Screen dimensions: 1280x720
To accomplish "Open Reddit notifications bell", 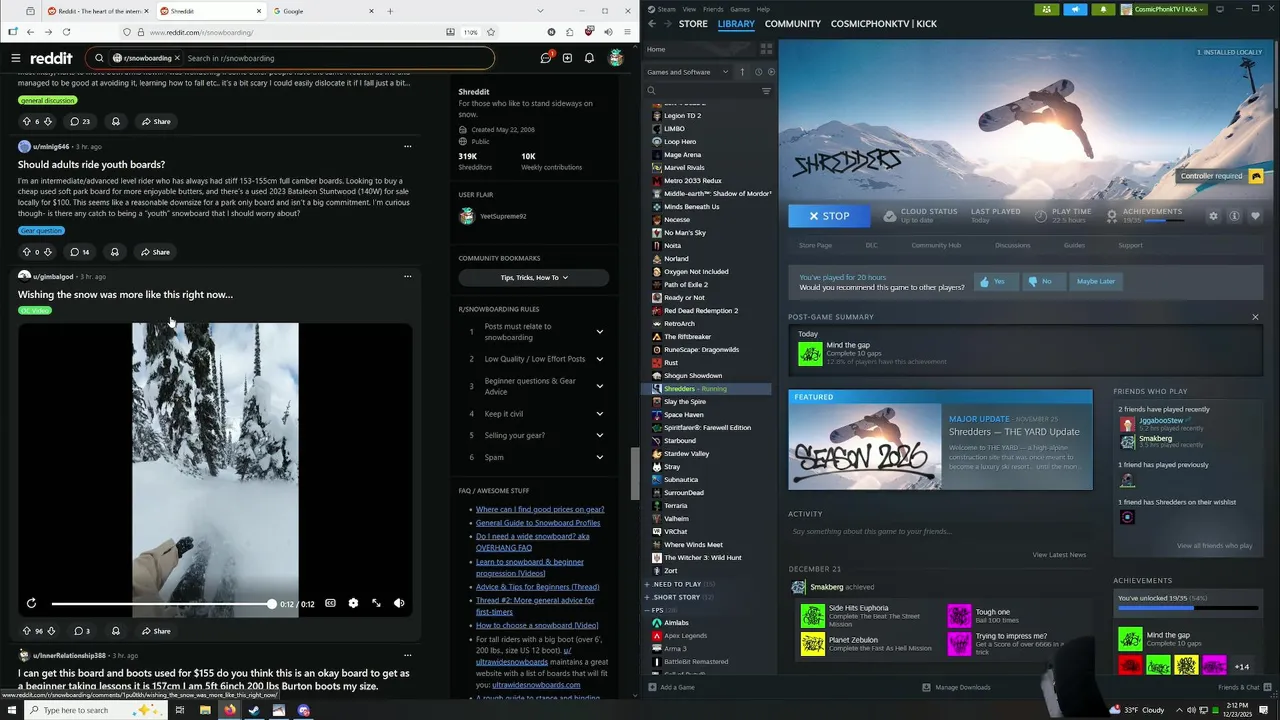I will click(x=589, y=58).
